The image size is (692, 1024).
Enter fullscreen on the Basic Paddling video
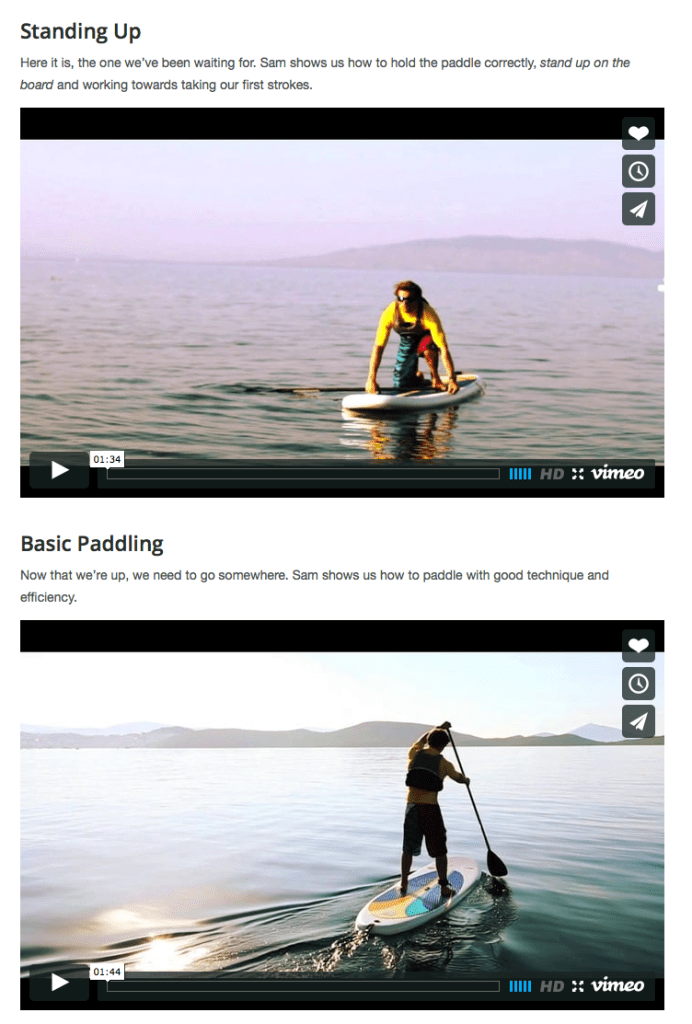578,986
